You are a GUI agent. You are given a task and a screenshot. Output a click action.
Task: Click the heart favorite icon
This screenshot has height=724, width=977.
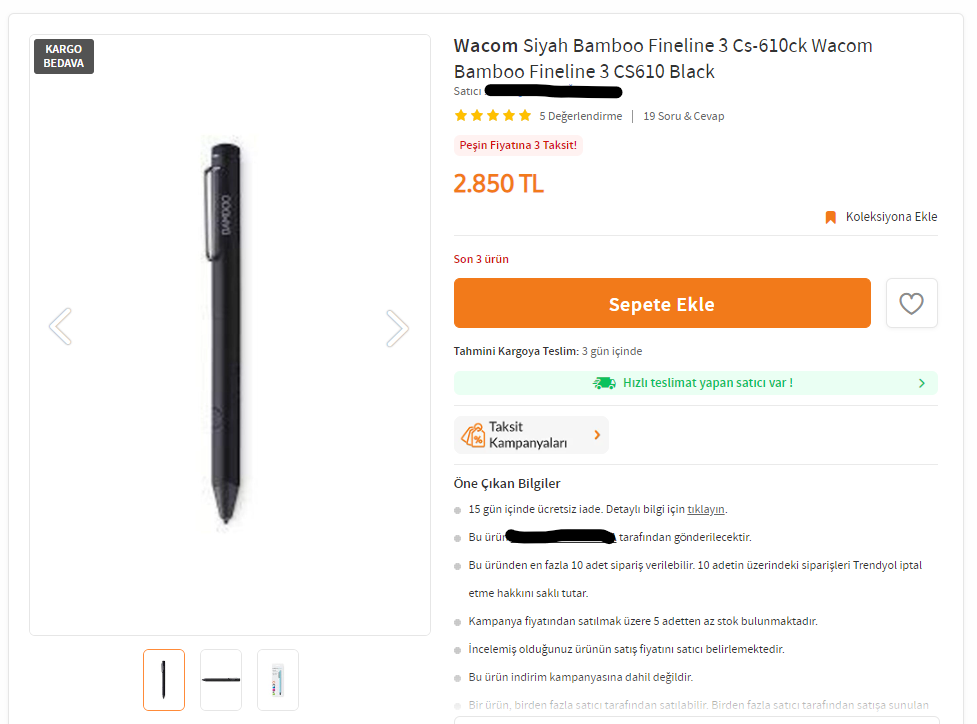[911, 303]
